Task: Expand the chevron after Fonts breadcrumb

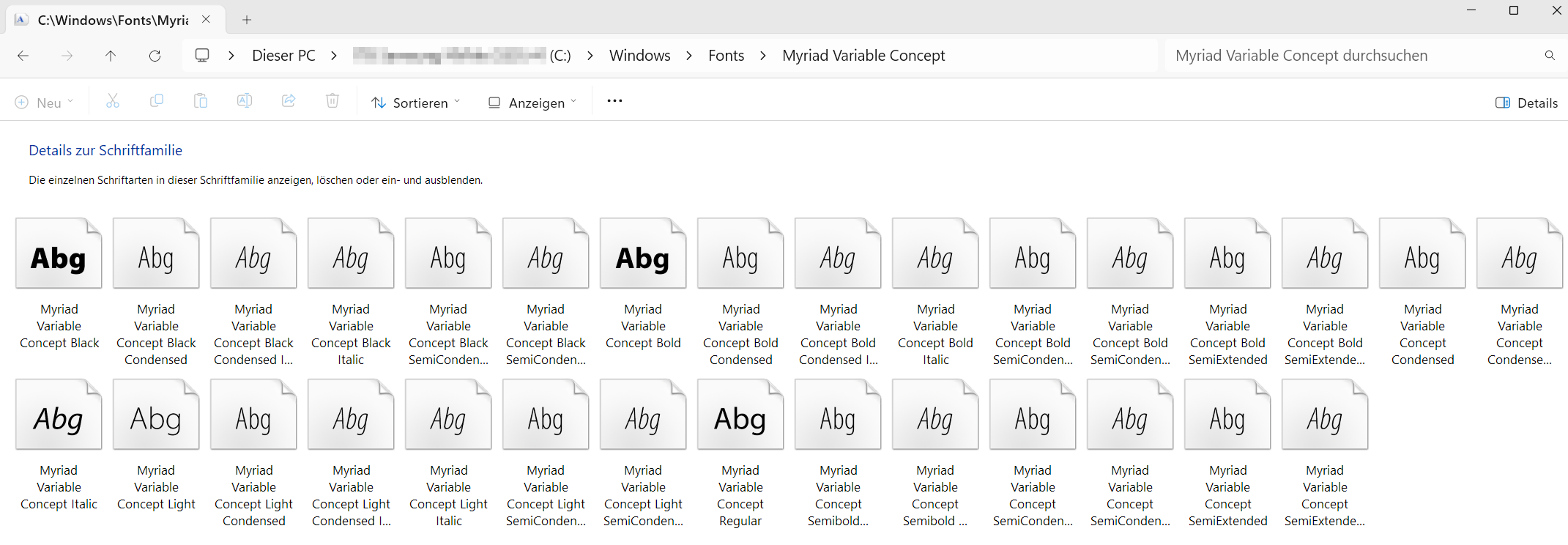Action: (x=763, y=56)
